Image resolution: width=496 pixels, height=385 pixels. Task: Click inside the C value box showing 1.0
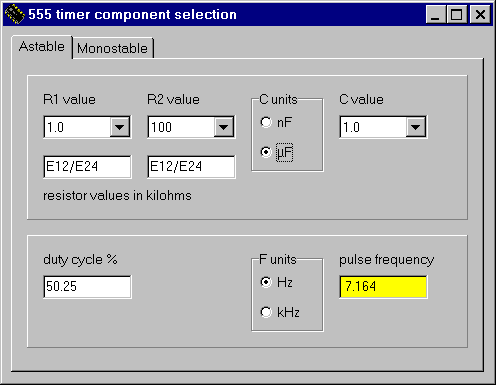[x=373, y=127]
